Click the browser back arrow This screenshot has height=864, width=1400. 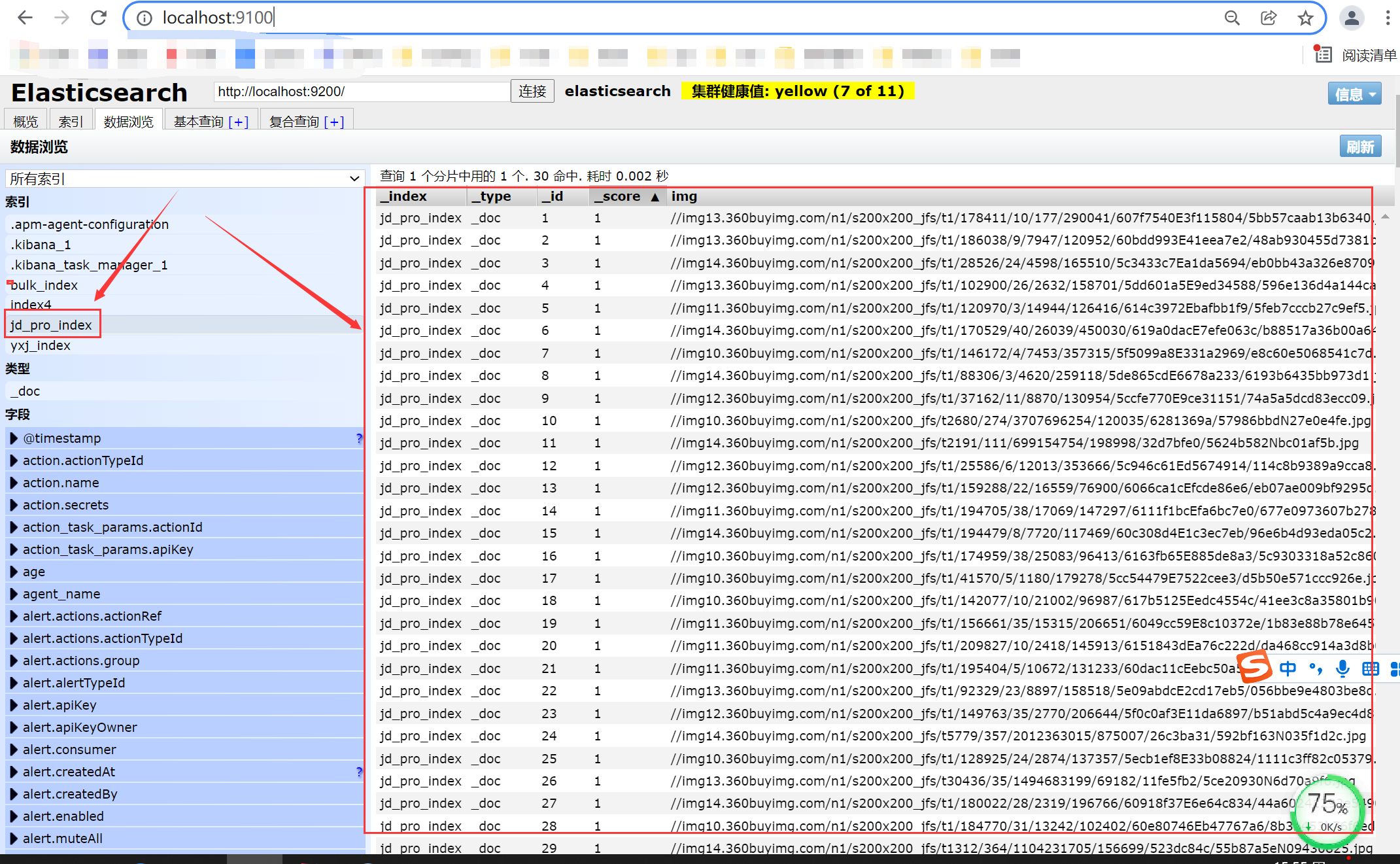[25, 18]
